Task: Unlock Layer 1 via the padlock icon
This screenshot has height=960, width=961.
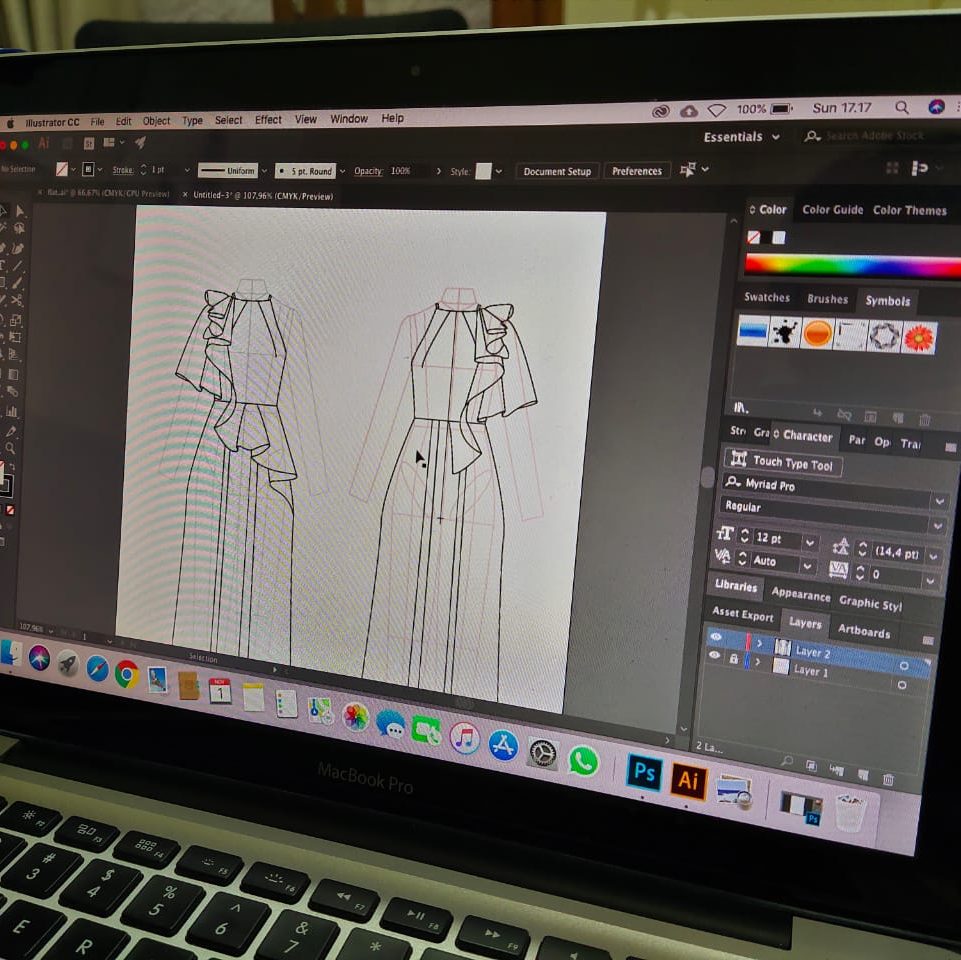Action: click(x=734, y=659)
